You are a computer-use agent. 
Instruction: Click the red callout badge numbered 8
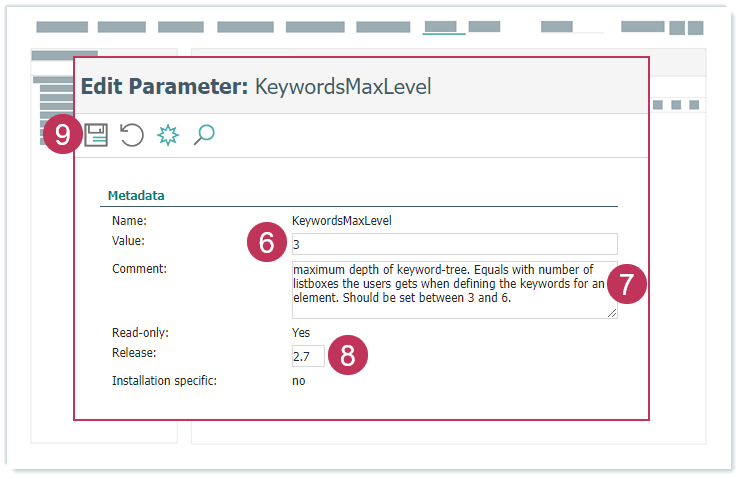click(x=347, y=357)
